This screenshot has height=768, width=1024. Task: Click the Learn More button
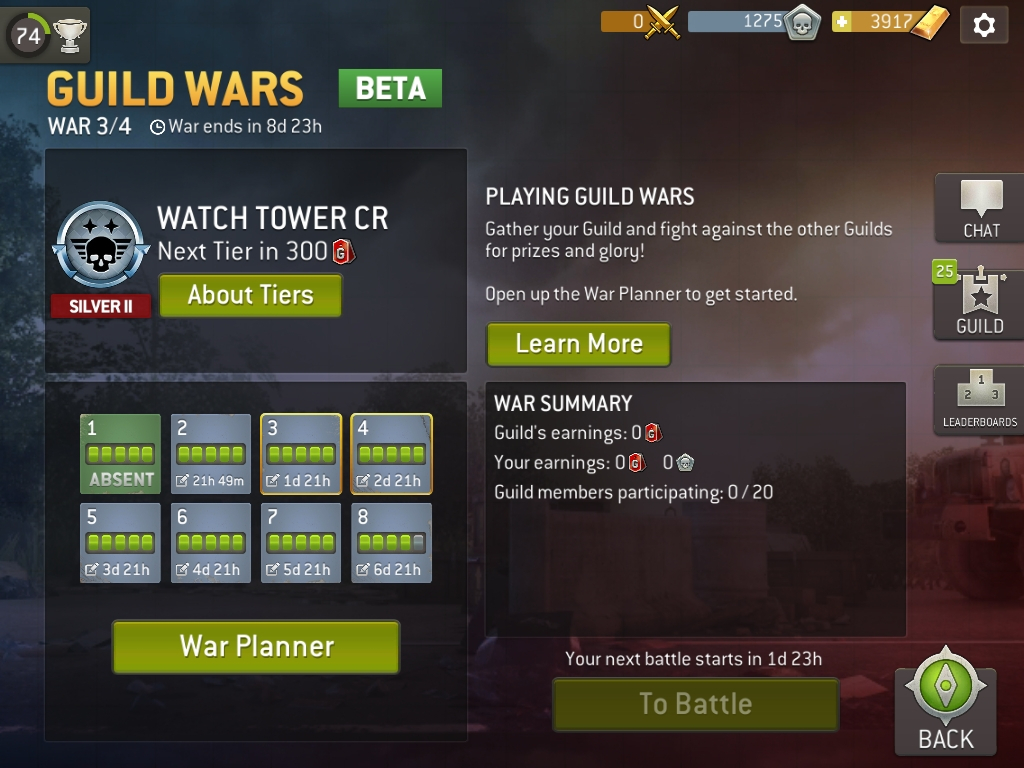click(579, 344)
